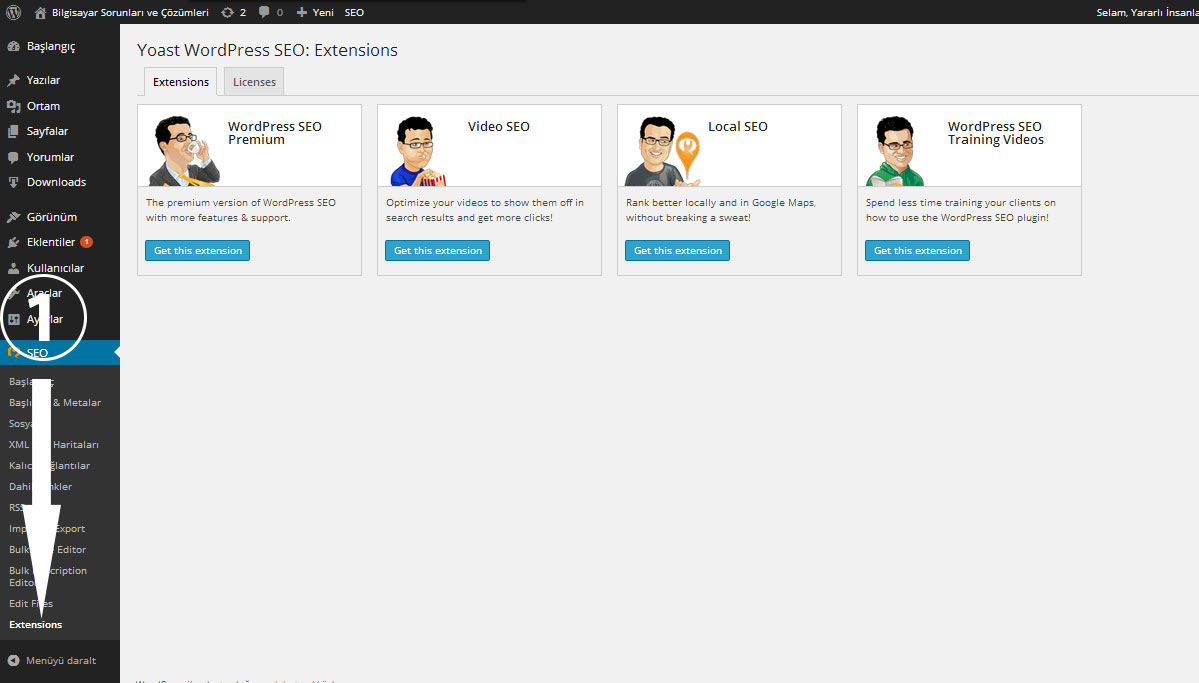Get the WordPress SEO Training Videos extension
The width and height of the screenshot is (1199, 683).
[x=918, y=251]
